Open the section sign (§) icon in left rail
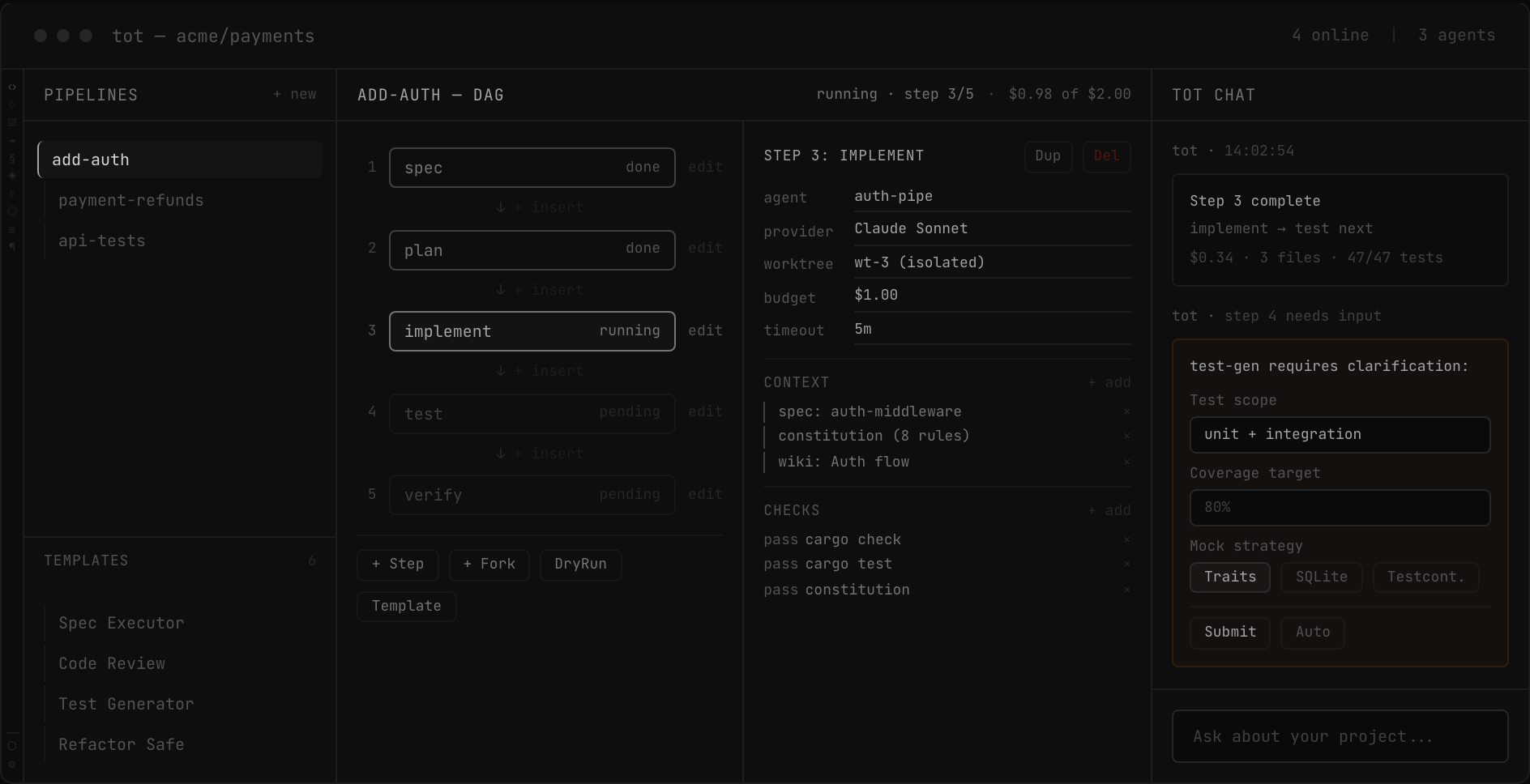The height and width of the screenshot is (784, 1530). tap(12, 158)
